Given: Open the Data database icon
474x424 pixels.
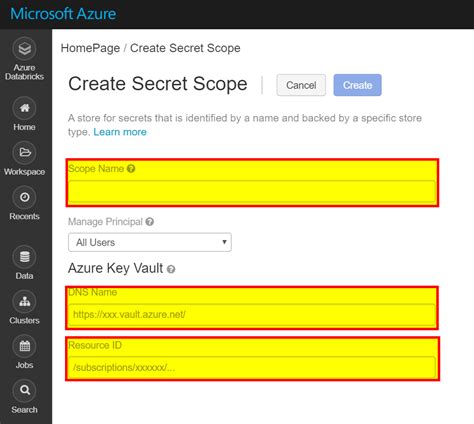Looking at the screenshot, I should tap(24, 257).
